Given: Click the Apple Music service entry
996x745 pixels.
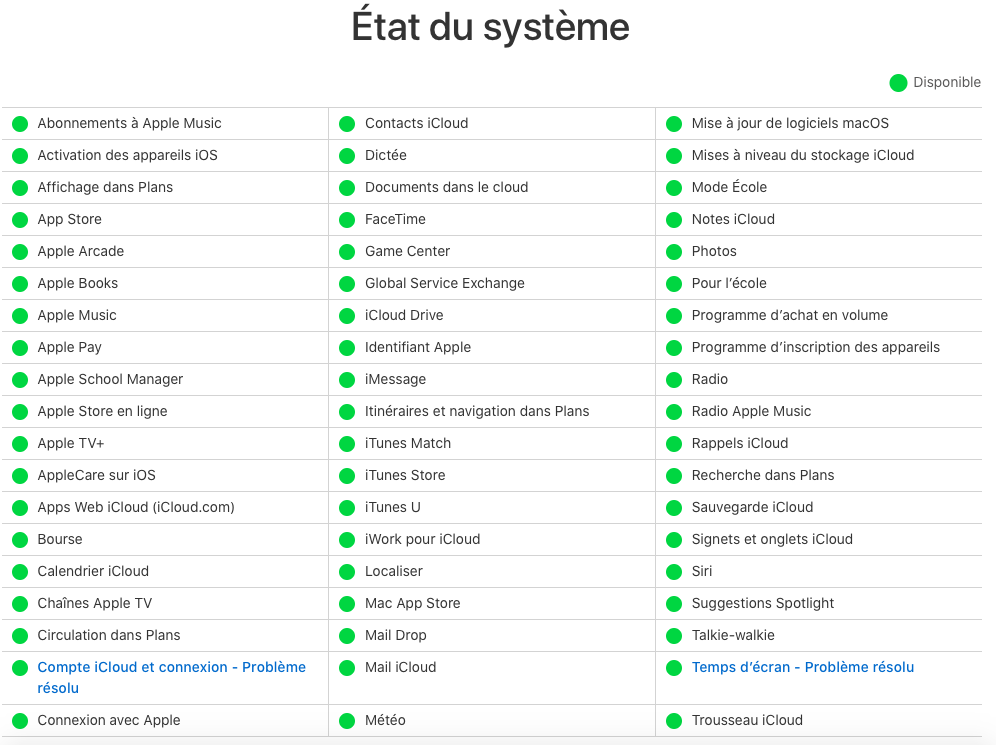Looking at the screenshot, I should pos(77,315).
